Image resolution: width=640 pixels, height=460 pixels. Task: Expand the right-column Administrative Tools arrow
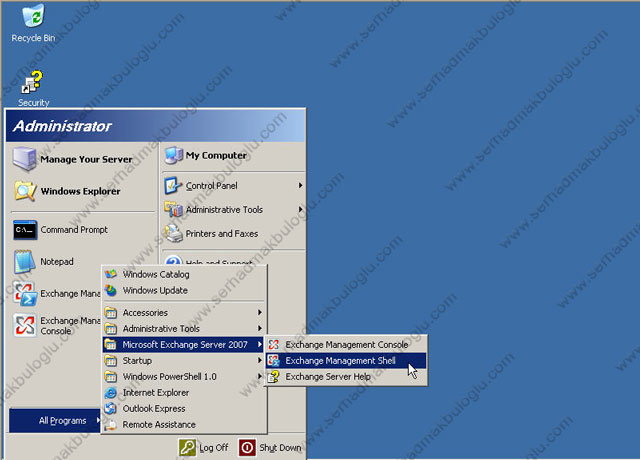(300, 209)
